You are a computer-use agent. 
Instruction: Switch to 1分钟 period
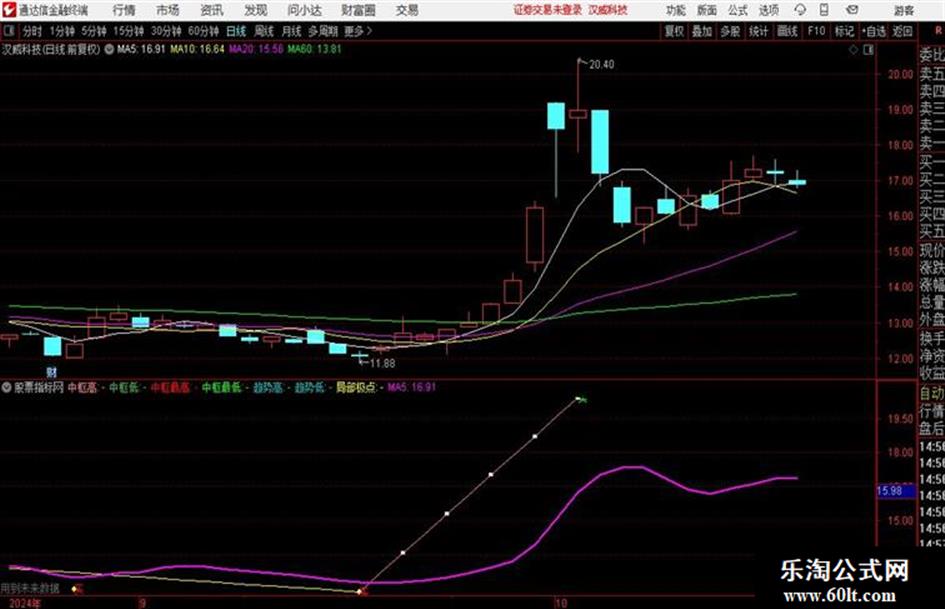(x=61, y=31)
